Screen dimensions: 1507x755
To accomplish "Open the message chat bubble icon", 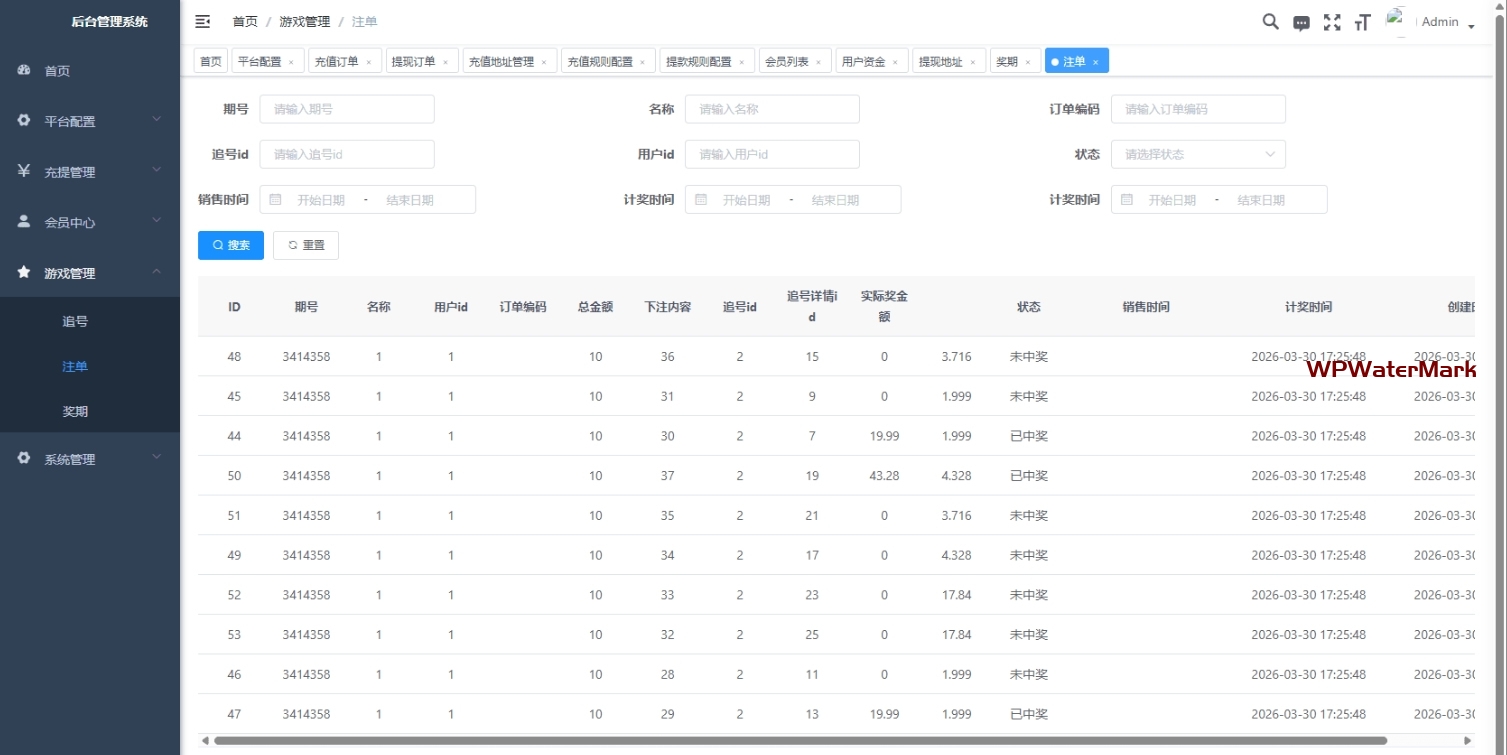I will pos(1301,23).
